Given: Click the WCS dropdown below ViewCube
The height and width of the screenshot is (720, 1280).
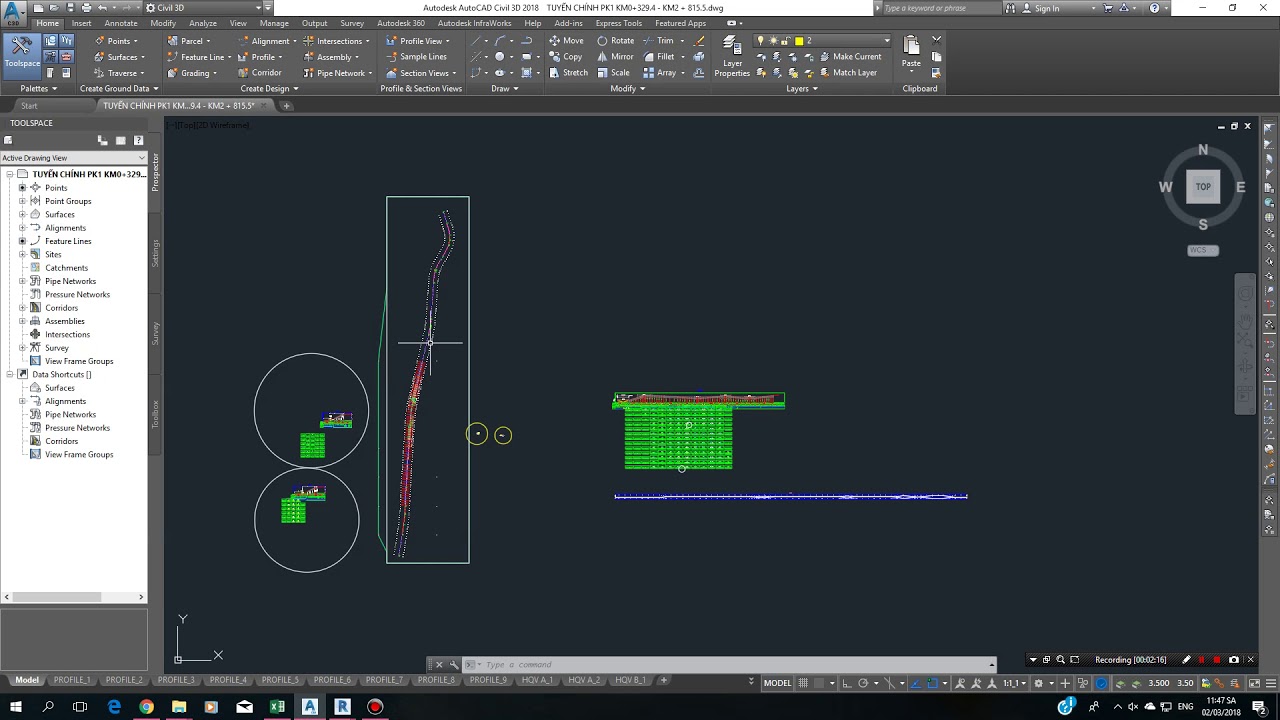Looking at the screenshot, I should tap(1203, 250).
